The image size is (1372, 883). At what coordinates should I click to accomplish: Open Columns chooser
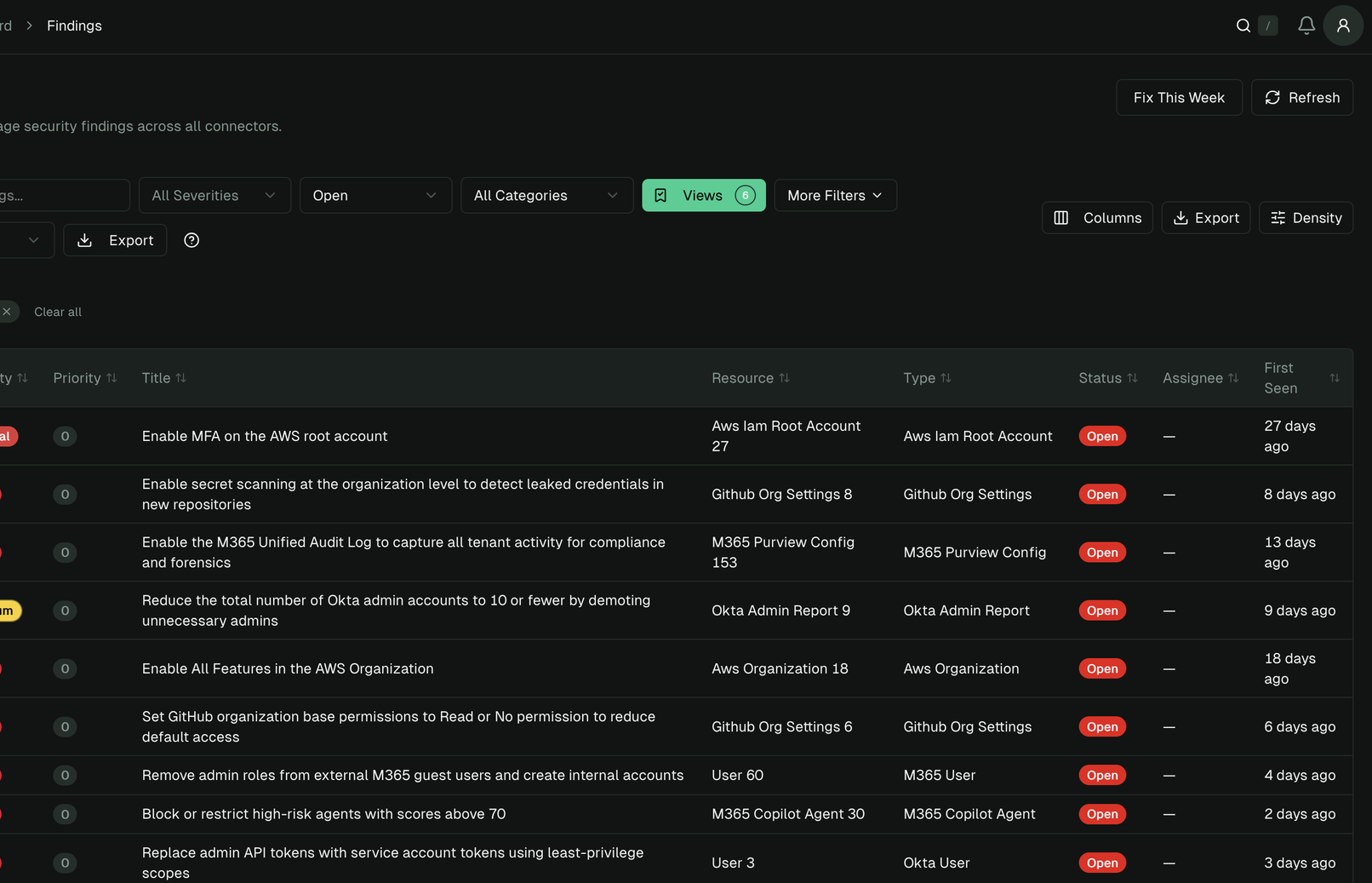1097,218
